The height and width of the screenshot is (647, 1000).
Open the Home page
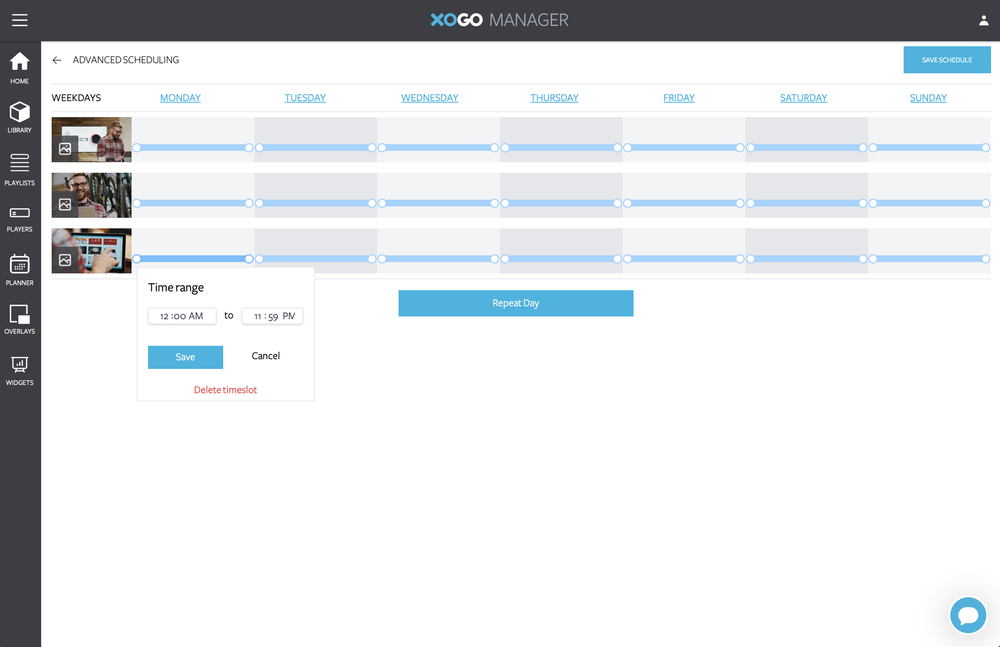pyautogui.click(x=19, y=66)
